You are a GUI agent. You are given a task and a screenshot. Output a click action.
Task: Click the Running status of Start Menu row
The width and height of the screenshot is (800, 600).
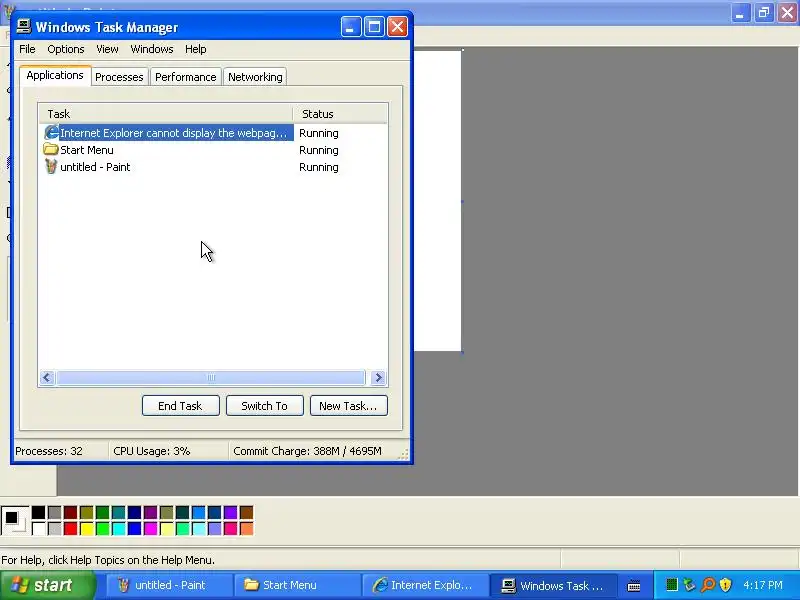[318, 150]
